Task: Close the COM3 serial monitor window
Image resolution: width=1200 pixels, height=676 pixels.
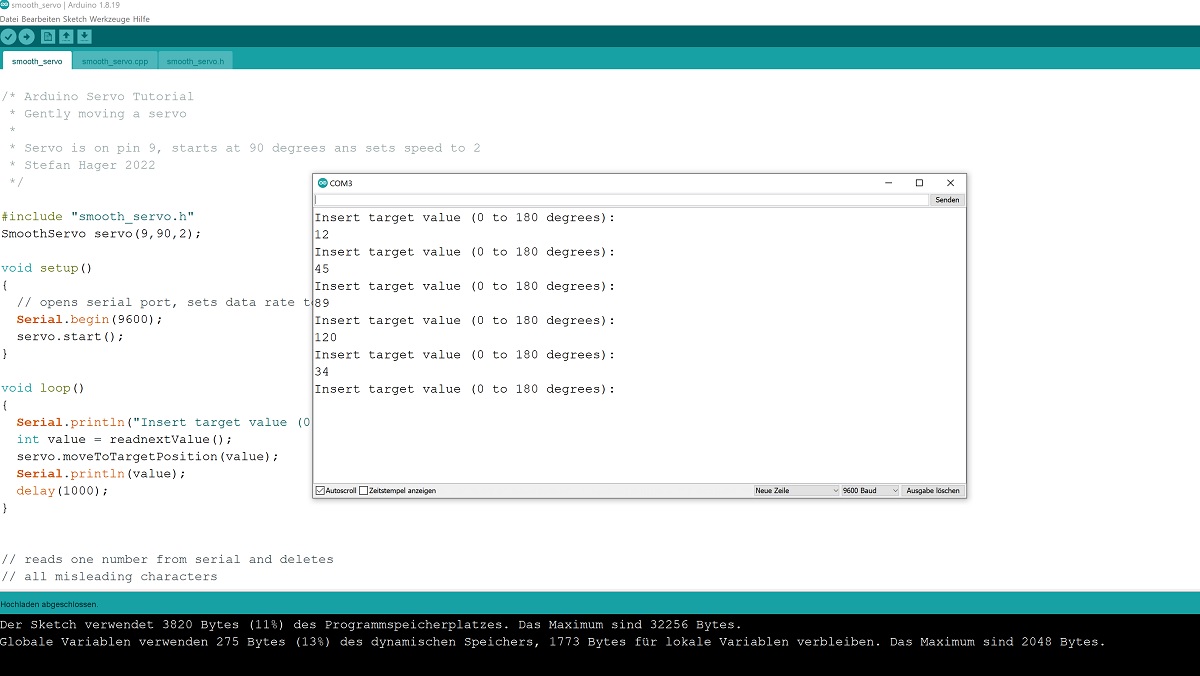Action: click(x=950, y=183)
